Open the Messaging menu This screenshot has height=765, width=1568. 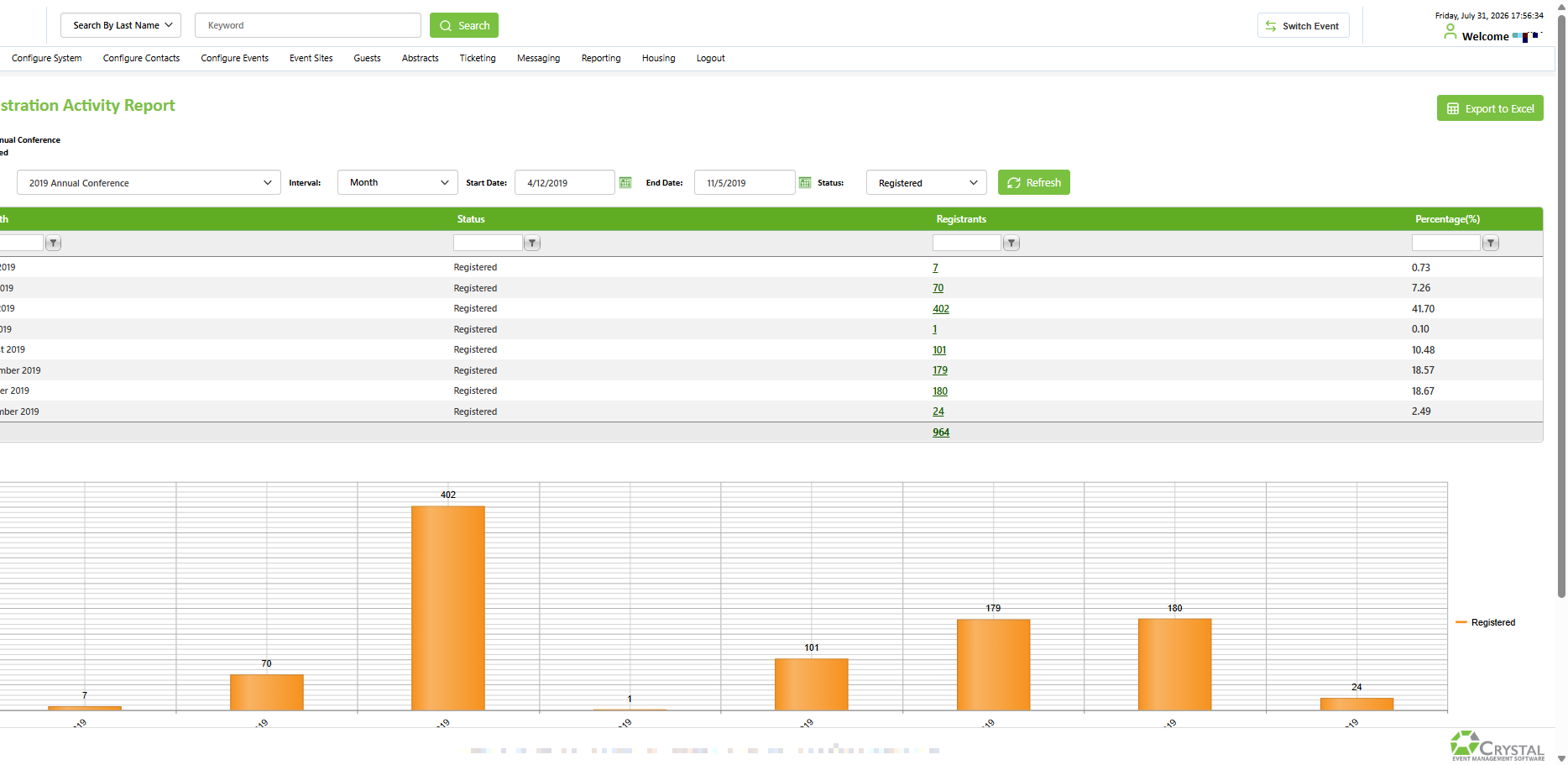click(x=539, y=59)
